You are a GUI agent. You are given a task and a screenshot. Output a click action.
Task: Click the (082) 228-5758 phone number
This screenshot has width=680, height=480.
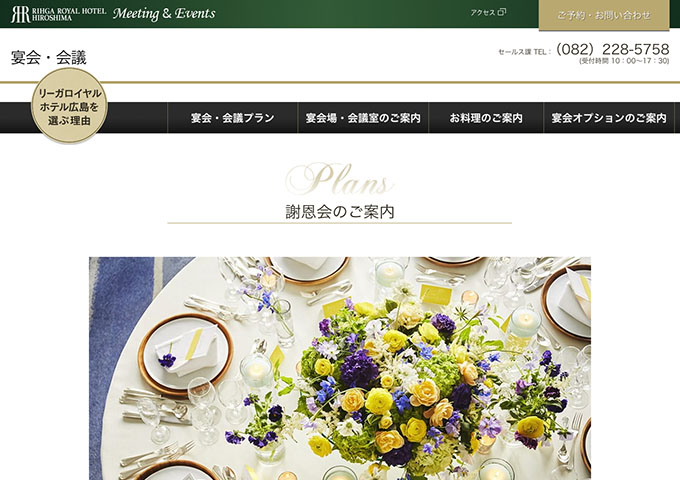pyautogui.click(x=612, y=49)
